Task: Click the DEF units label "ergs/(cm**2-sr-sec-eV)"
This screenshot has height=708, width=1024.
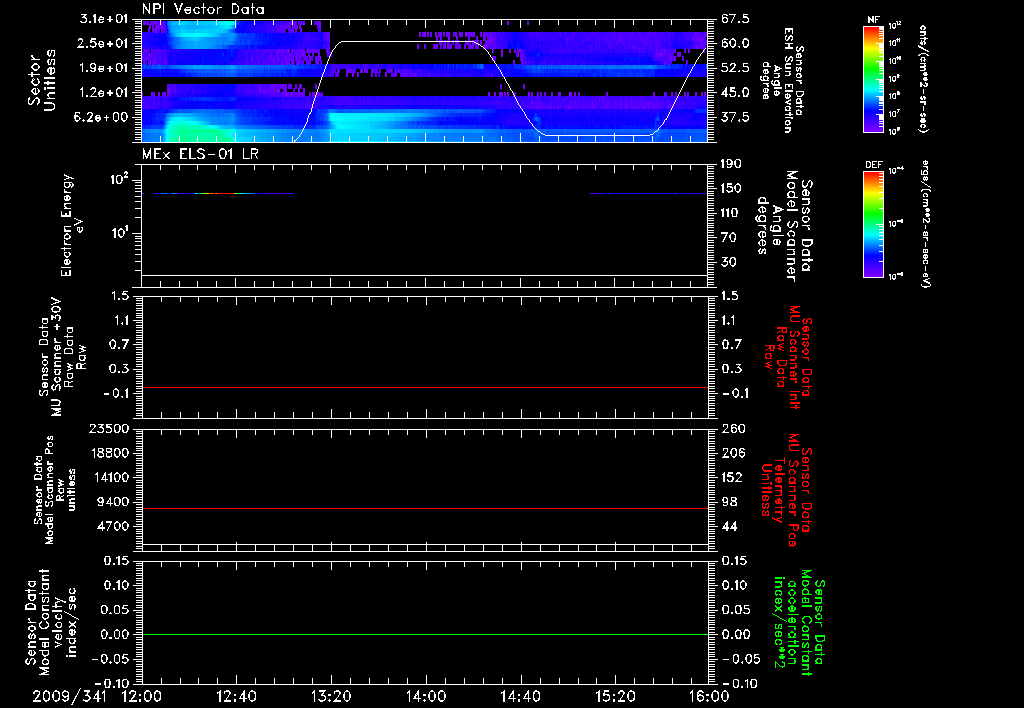Action: click(x=924, y=223)
